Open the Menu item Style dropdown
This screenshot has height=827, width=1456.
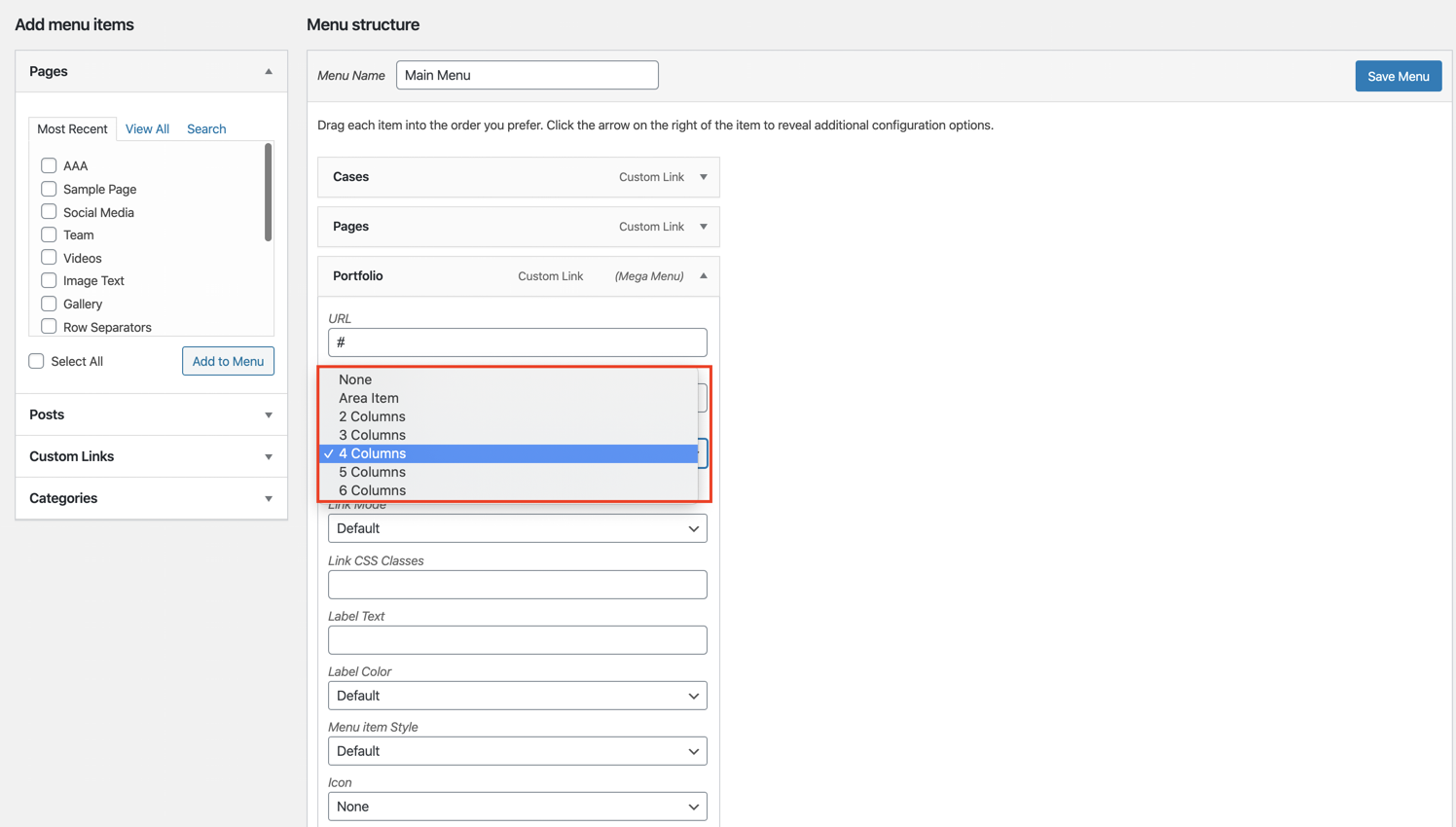coord(517,751)
